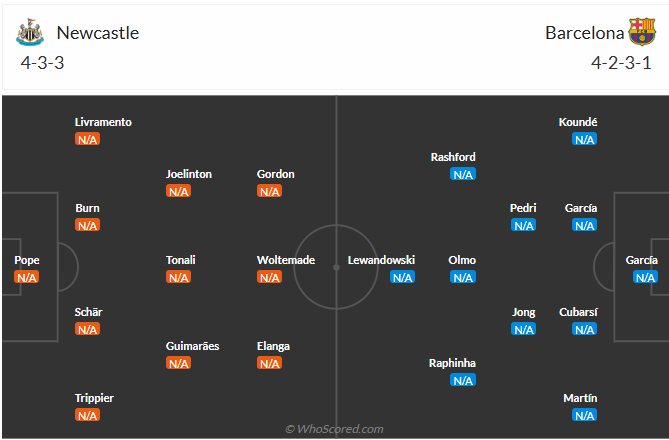
Task: Open Tonali's player name
Action: click(181, 260)
